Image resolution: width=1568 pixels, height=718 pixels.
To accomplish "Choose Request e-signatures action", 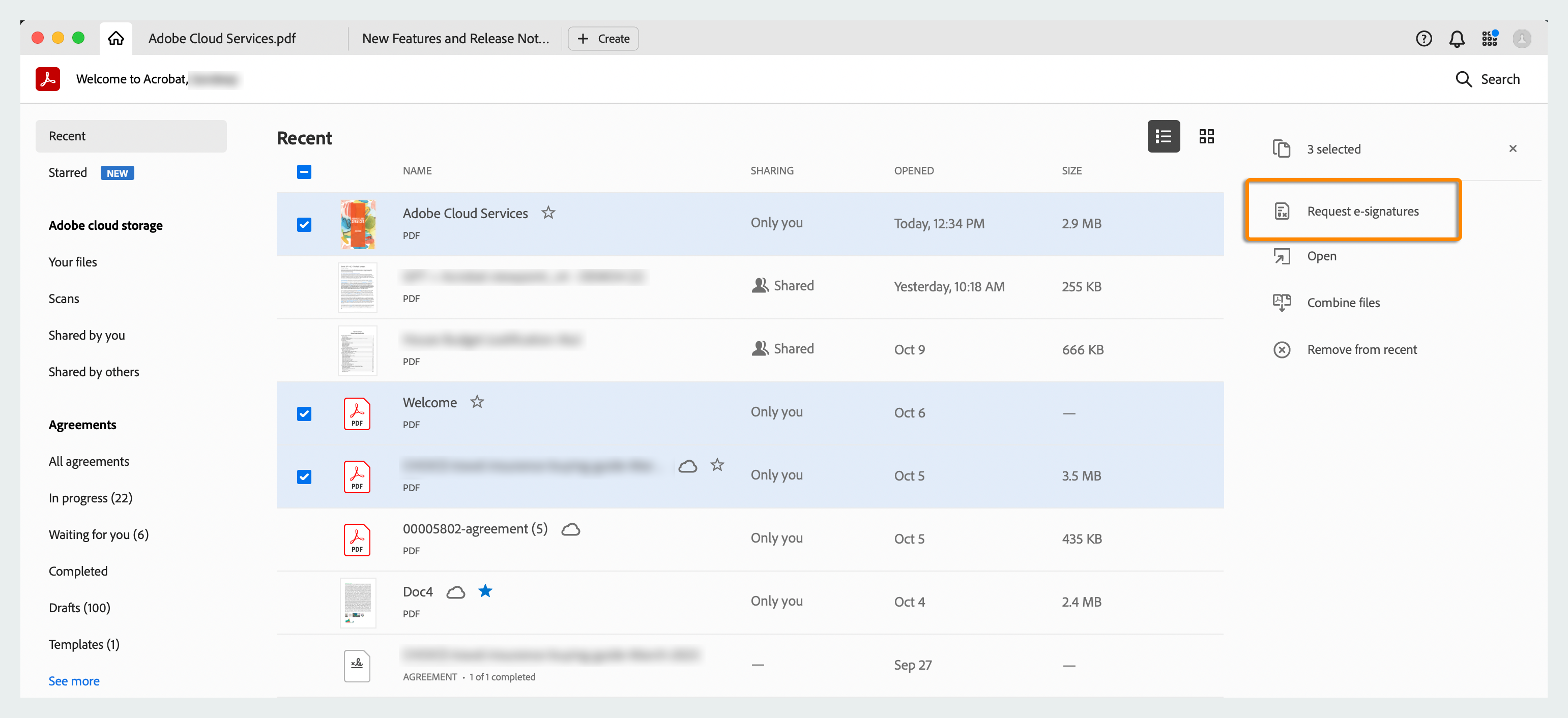I will [x=1362, y=211].
